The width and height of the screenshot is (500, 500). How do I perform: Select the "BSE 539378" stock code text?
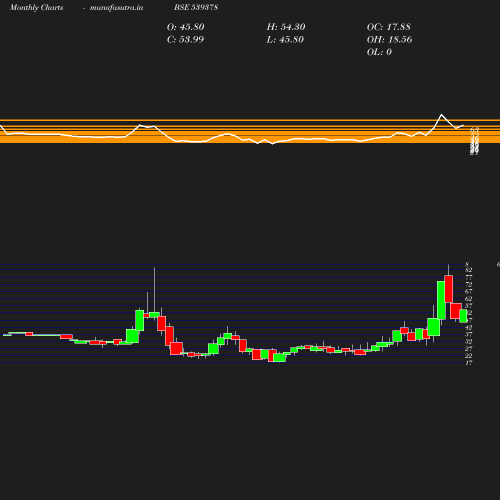coord(196,7)
